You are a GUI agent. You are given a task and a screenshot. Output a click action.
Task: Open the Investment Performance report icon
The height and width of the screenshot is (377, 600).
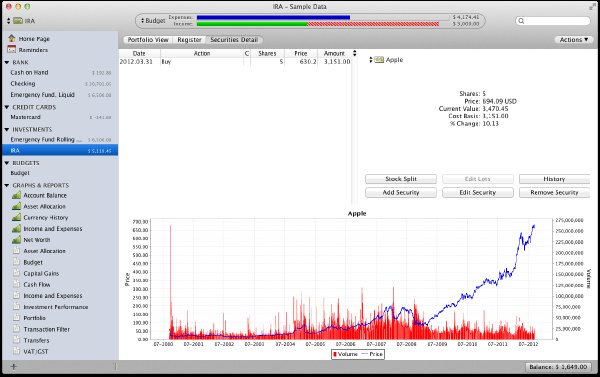point(16,306)
